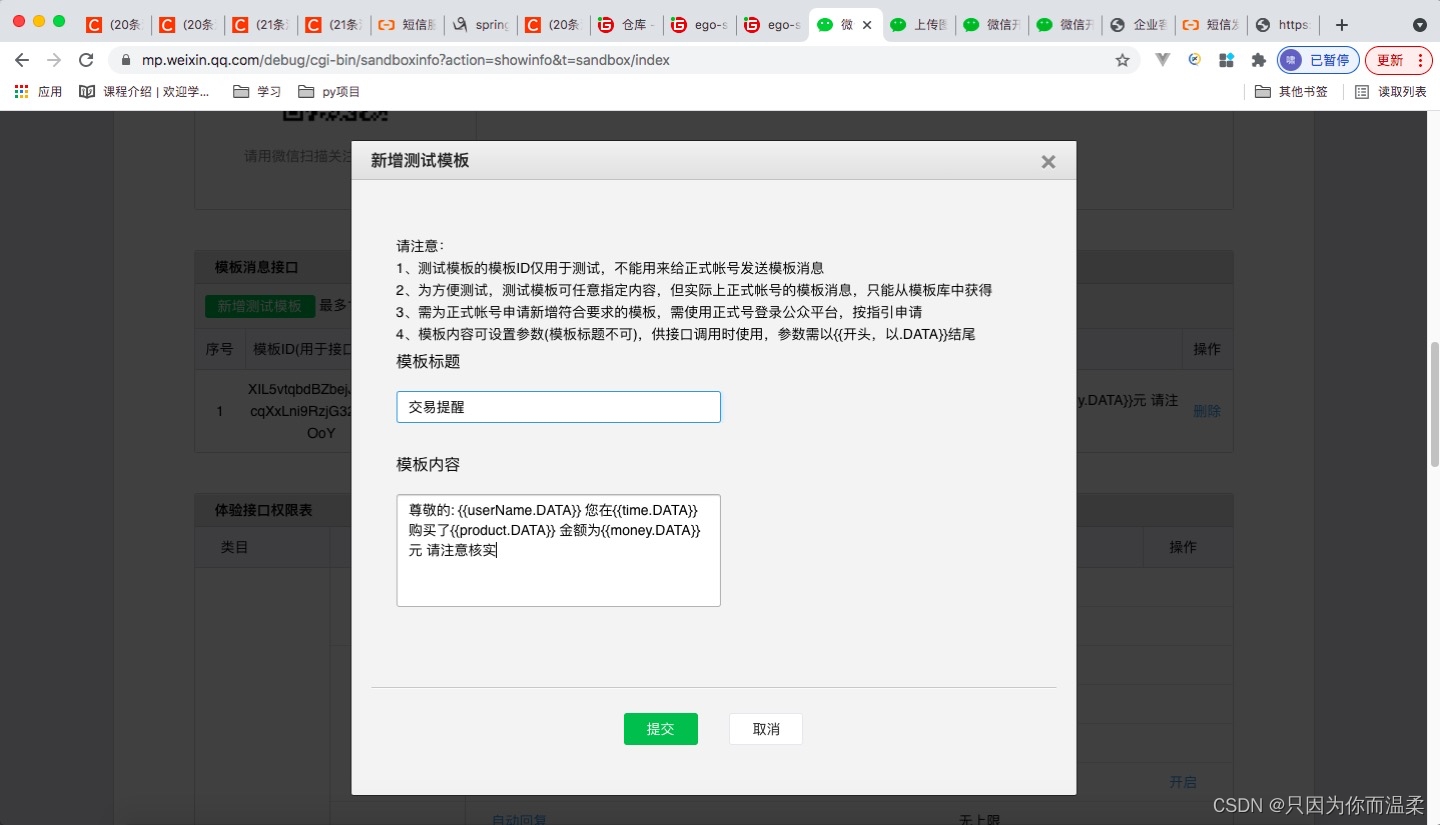
Task: Close the active 微 tab
Action: coord(866,25)
